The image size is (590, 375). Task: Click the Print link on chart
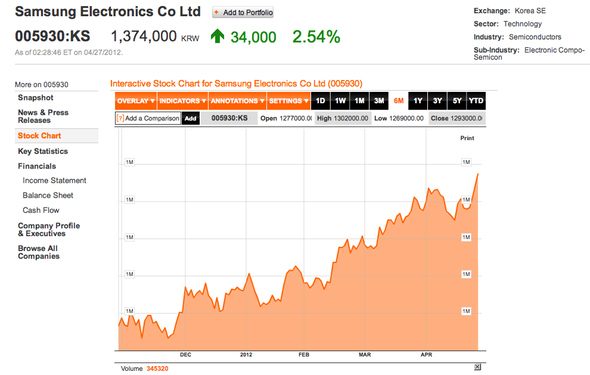pyautogui.click(x=467, y=138)
